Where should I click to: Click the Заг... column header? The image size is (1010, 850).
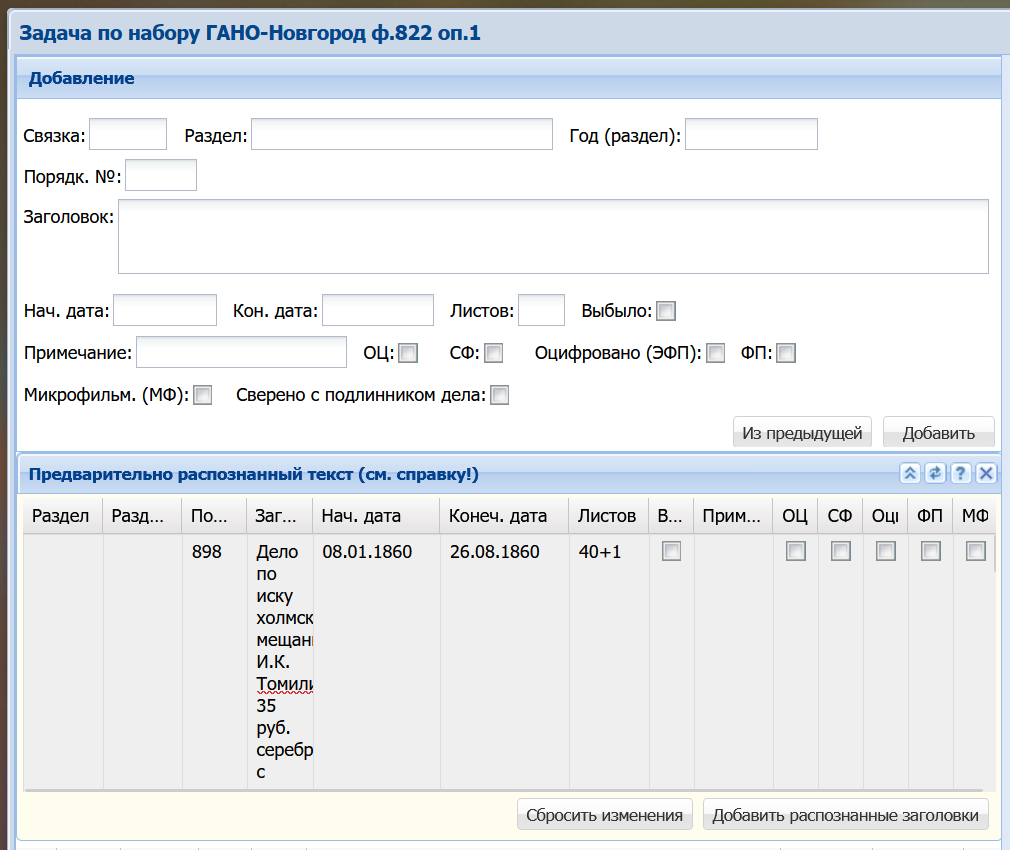pyautogui.click(x=280, y=516)
